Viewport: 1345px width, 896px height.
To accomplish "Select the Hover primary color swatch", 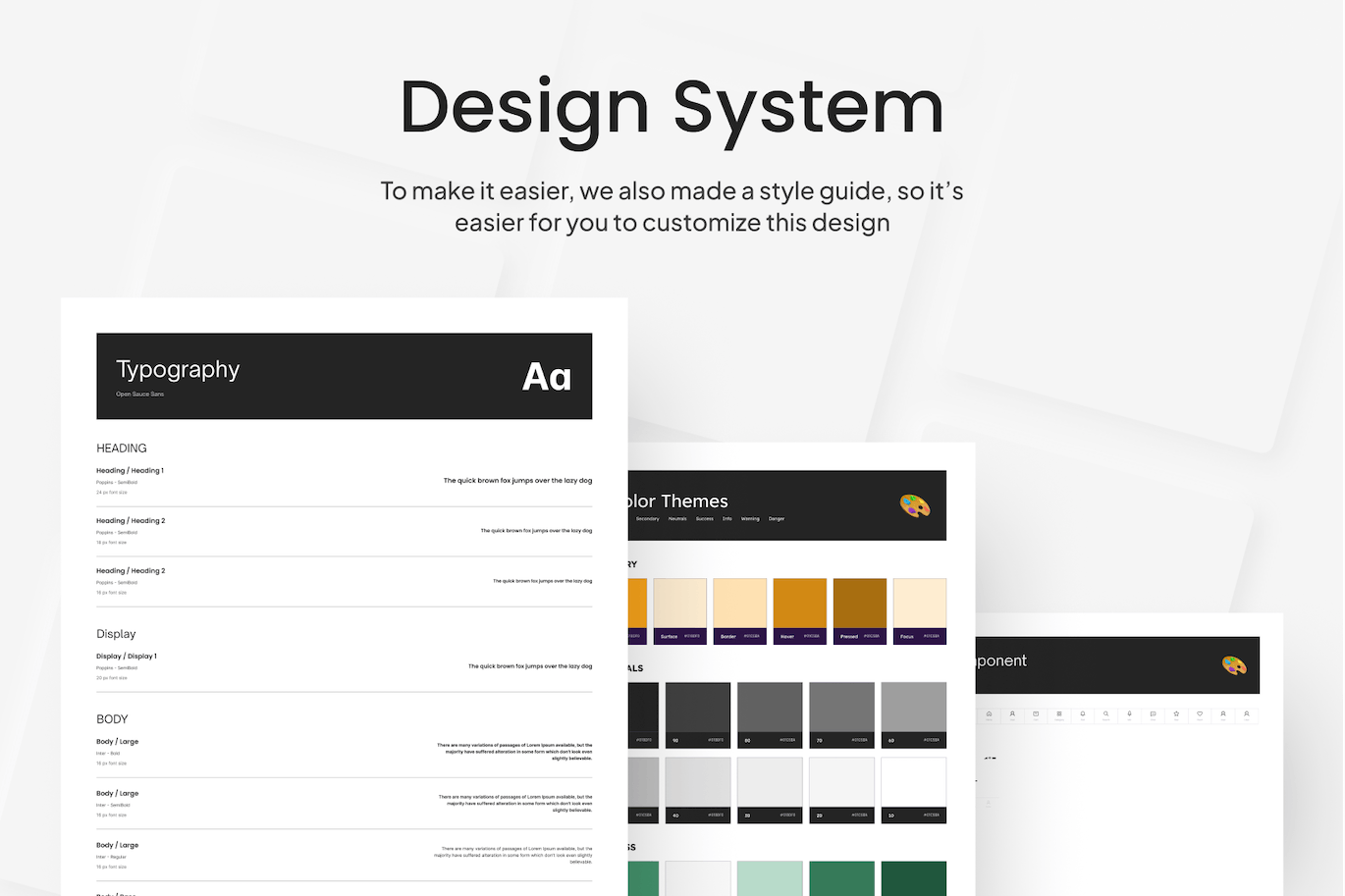I will [799, 605].
